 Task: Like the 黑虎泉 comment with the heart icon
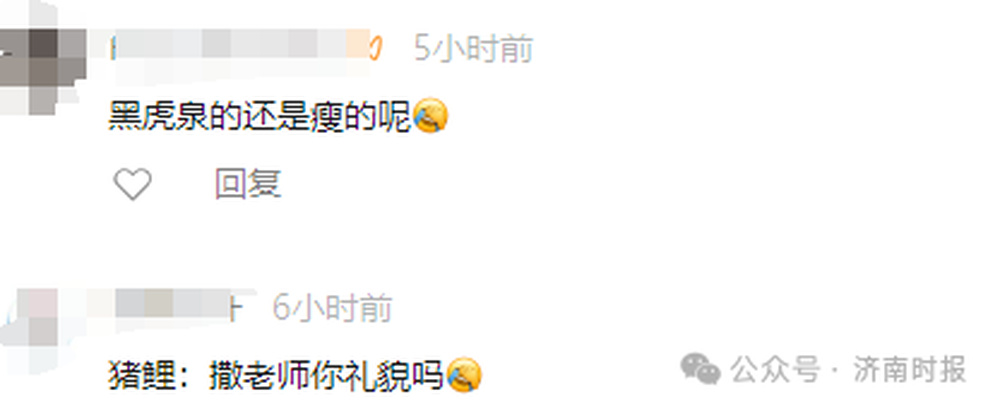(x=133, y=184)
